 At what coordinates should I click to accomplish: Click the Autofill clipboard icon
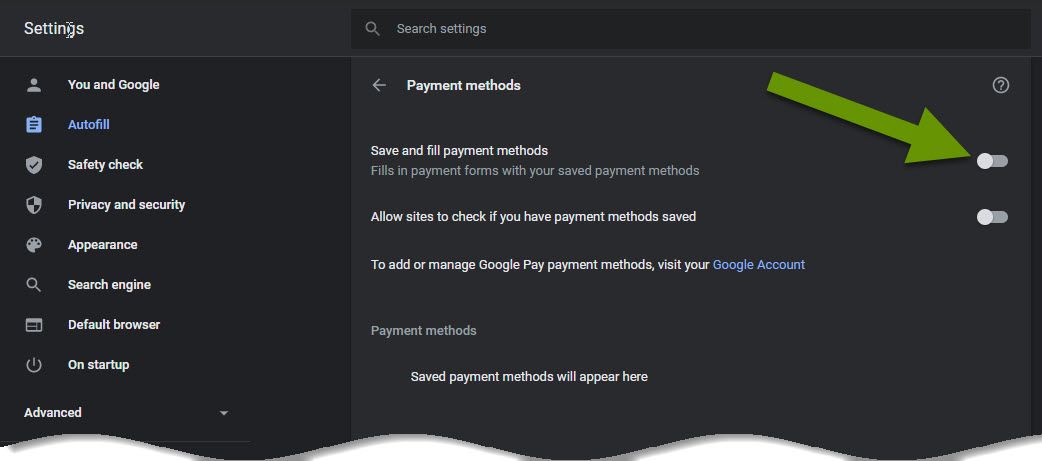click(x=33, y=125)
